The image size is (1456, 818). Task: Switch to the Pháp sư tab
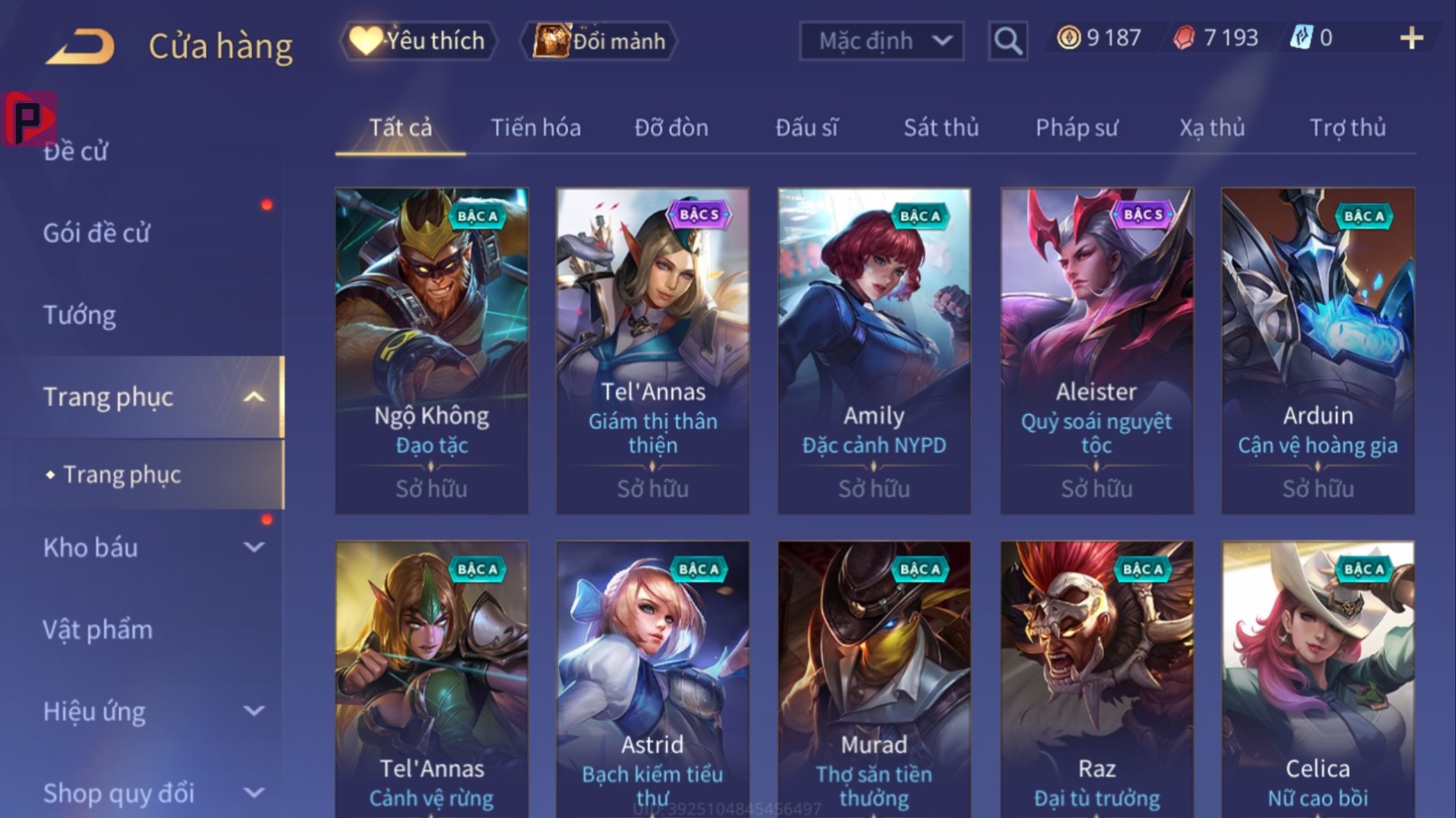point(1077,128)
